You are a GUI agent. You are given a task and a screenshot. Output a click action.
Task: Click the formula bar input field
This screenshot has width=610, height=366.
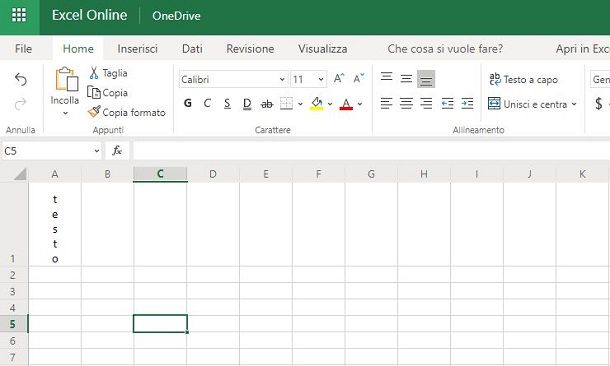tap(372, 151)
